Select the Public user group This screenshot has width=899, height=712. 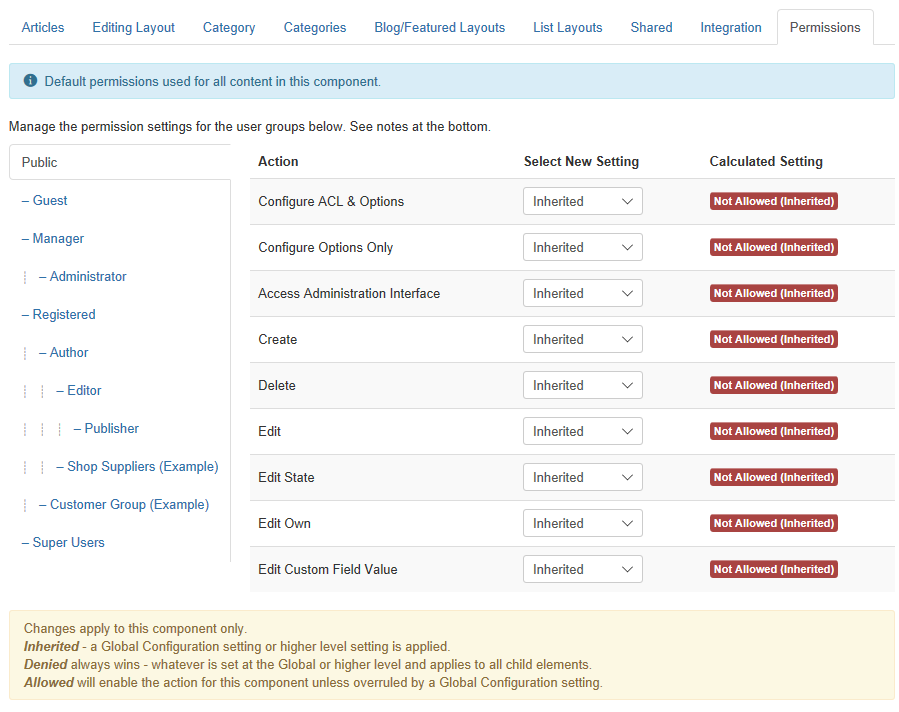(x=120, y=162)
